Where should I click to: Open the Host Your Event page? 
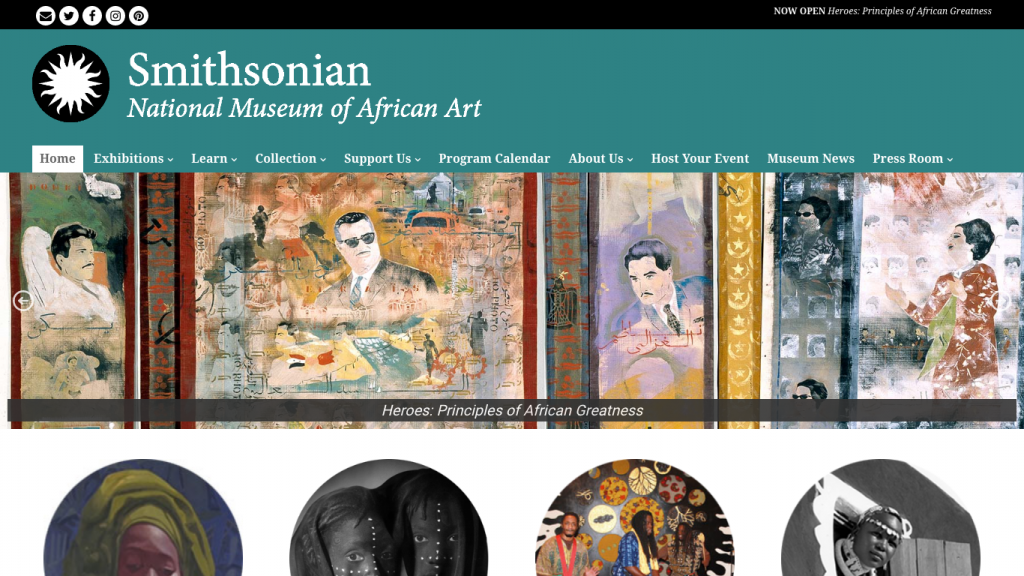point(700,159)
